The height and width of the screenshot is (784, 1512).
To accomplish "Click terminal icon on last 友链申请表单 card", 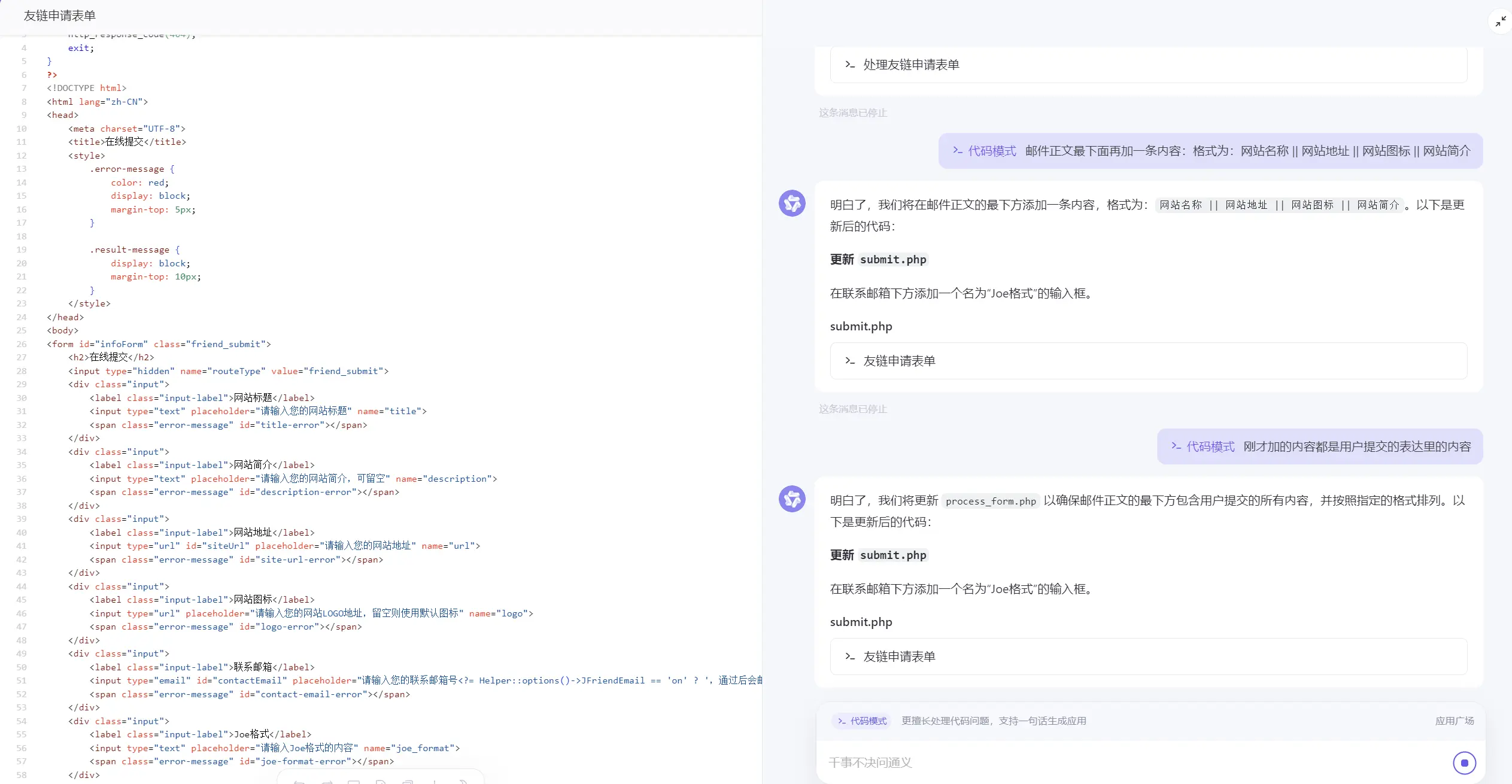I will (x=849, y=657).
